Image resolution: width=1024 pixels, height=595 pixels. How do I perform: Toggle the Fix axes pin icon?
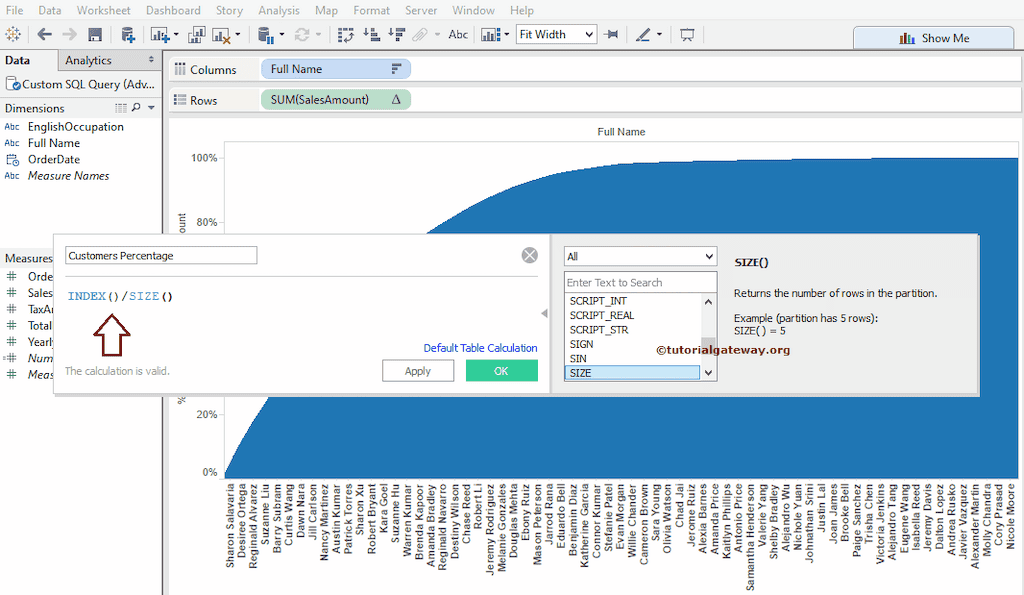[611, 35]
